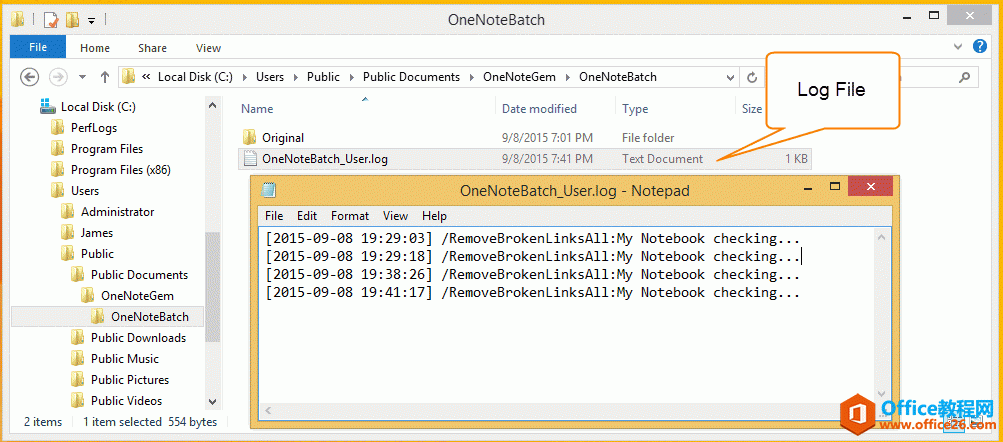Click the Up one level arrow
The height and width of the screenshot is (442, 1003).
[105, 77]
